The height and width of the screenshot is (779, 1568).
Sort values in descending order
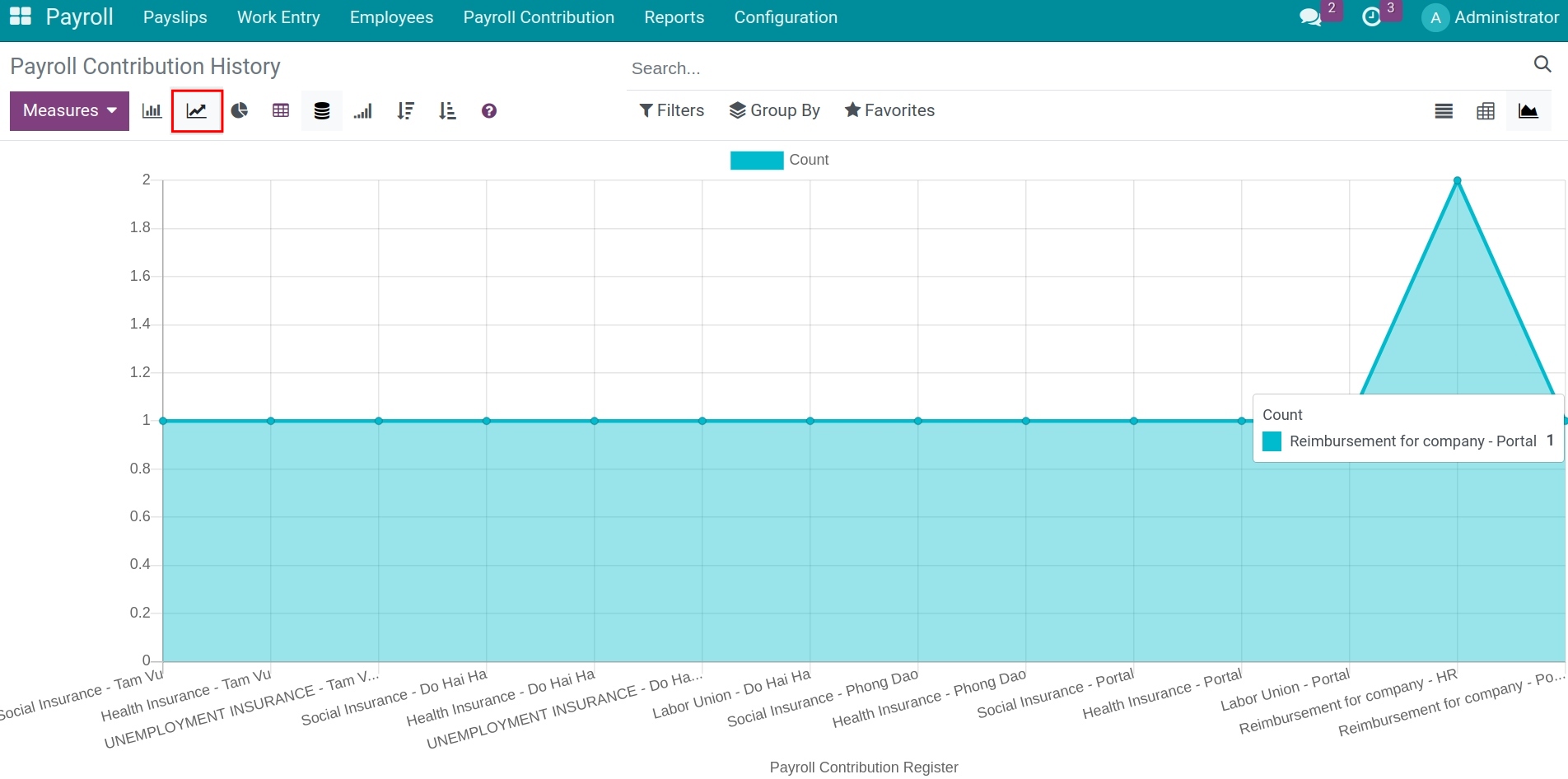click(405, 110)
